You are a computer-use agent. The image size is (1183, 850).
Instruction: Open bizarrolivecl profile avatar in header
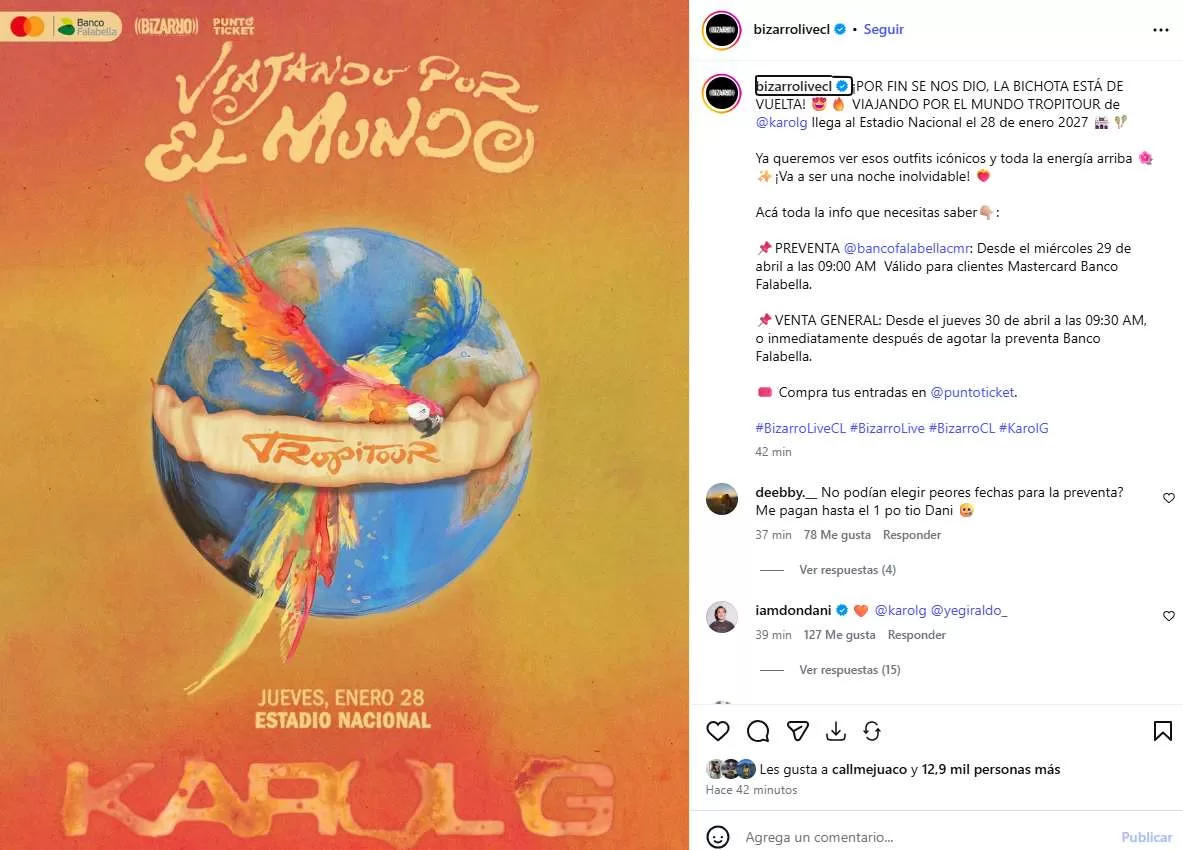click(721, 30)
